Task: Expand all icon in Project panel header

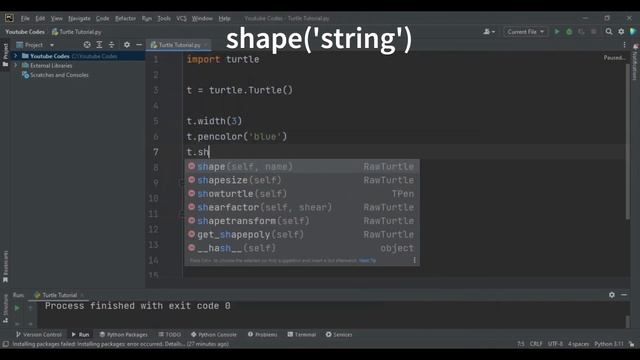Action: click(x=99, y=44)
